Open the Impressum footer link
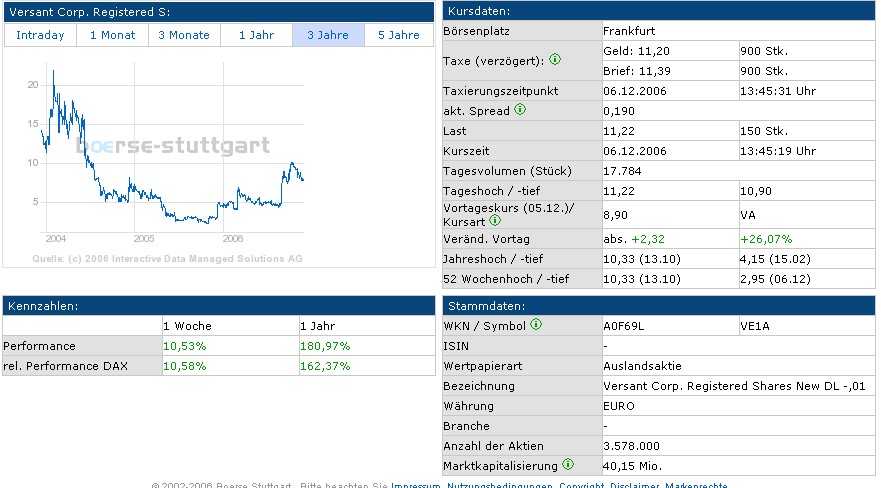 pyautogui.click(x=416, y=485)
